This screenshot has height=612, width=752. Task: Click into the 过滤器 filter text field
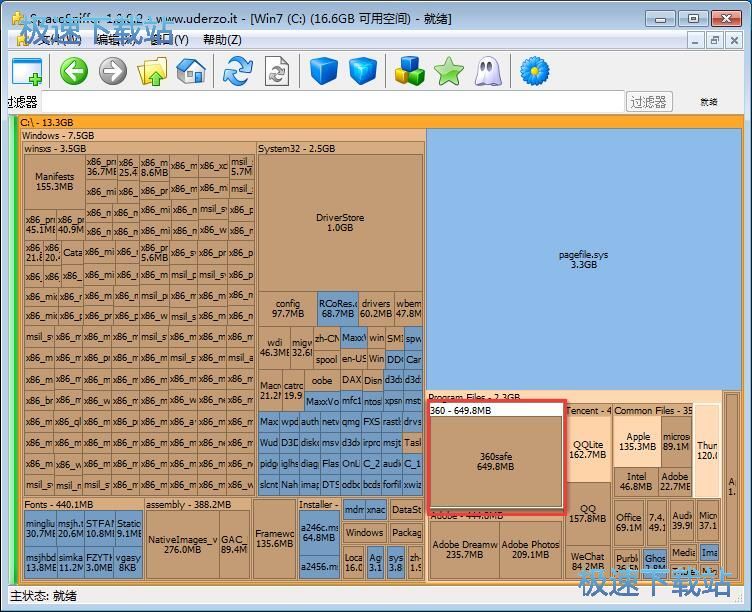(x=333, y=102)
